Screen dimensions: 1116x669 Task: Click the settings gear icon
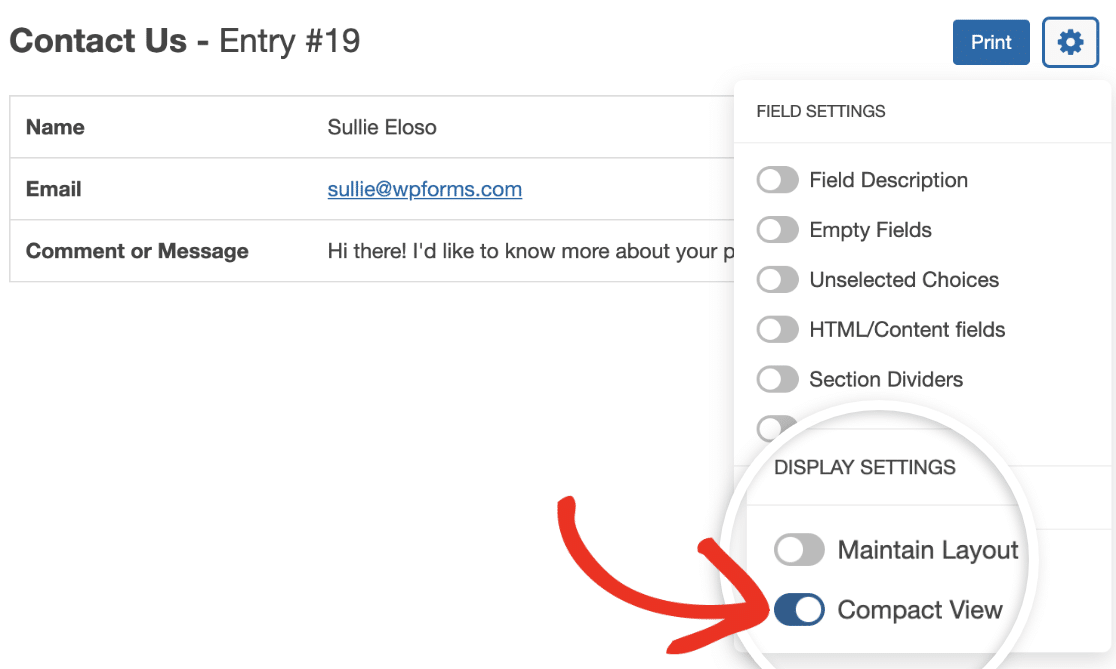coord(1070,43)
